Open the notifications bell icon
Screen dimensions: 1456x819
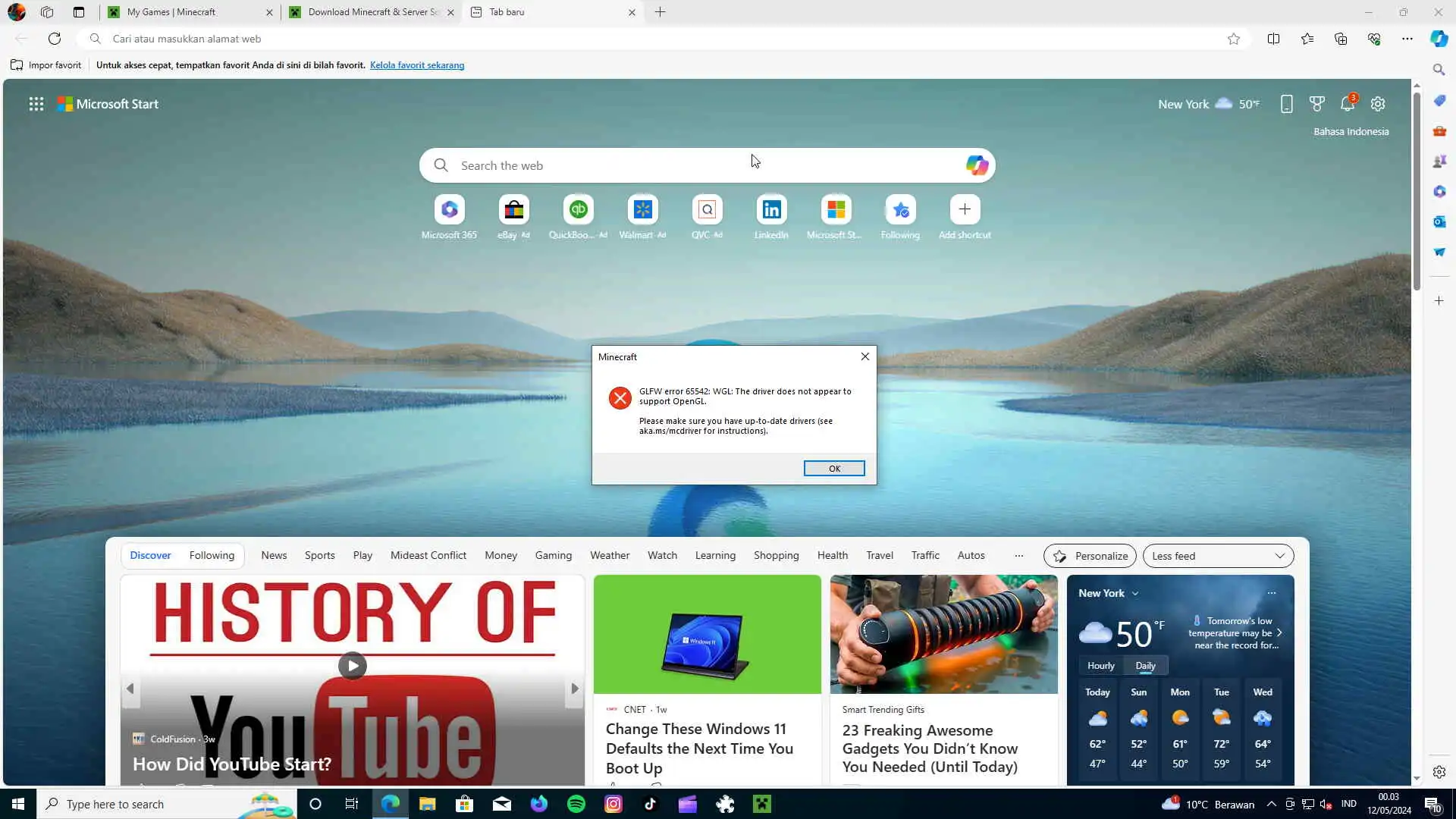1347,105
